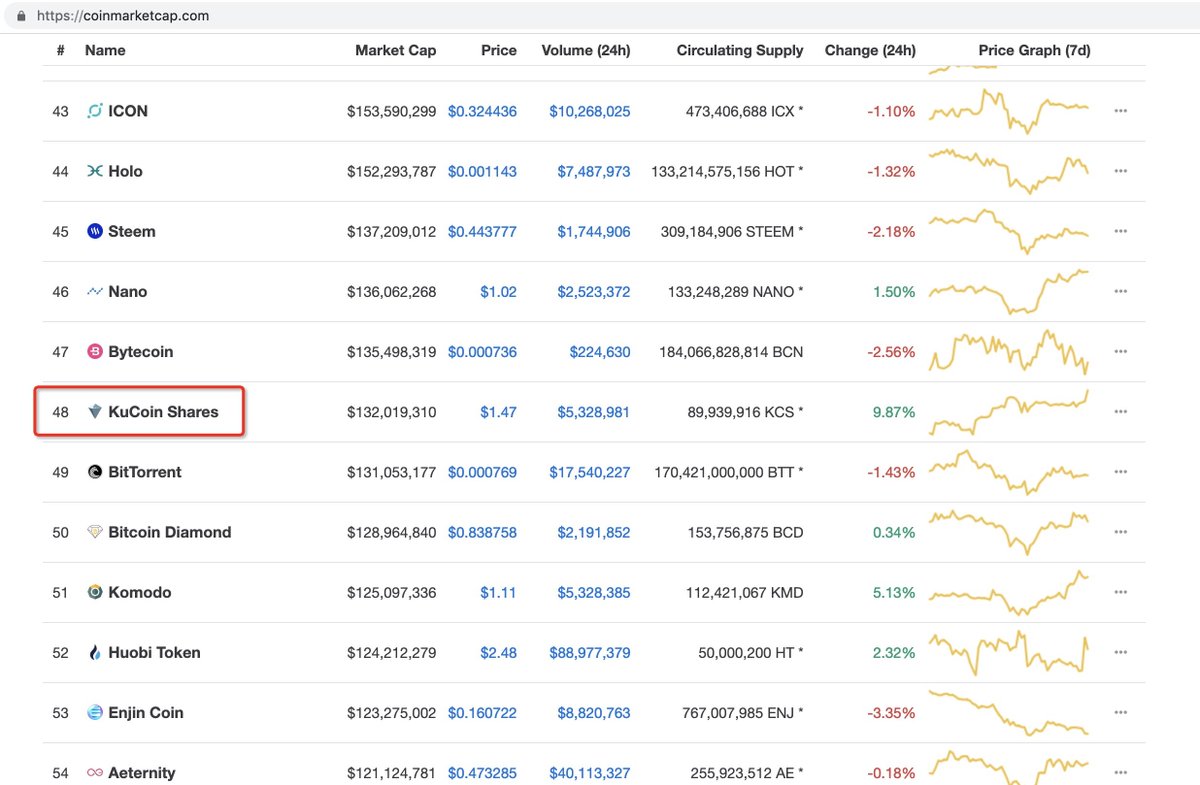Sort by the Price column header
Screen dimensions: 1200x785
coord(498,50)
